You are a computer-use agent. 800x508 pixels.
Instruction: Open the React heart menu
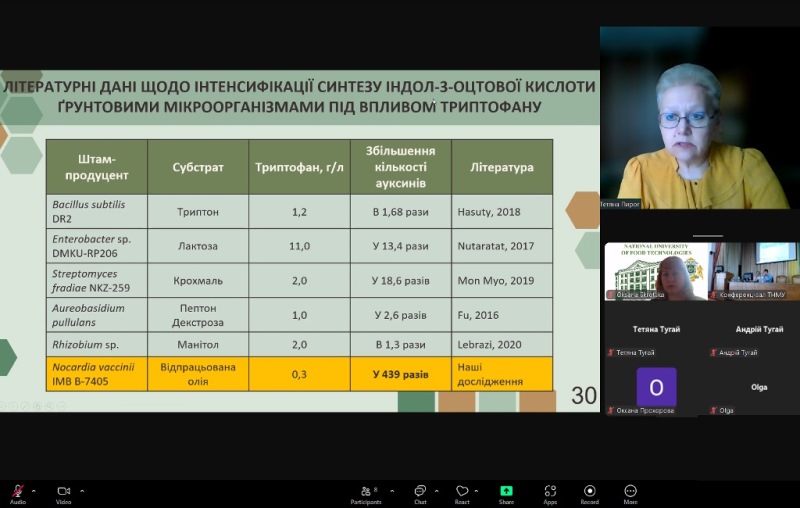tap(462, 494)
